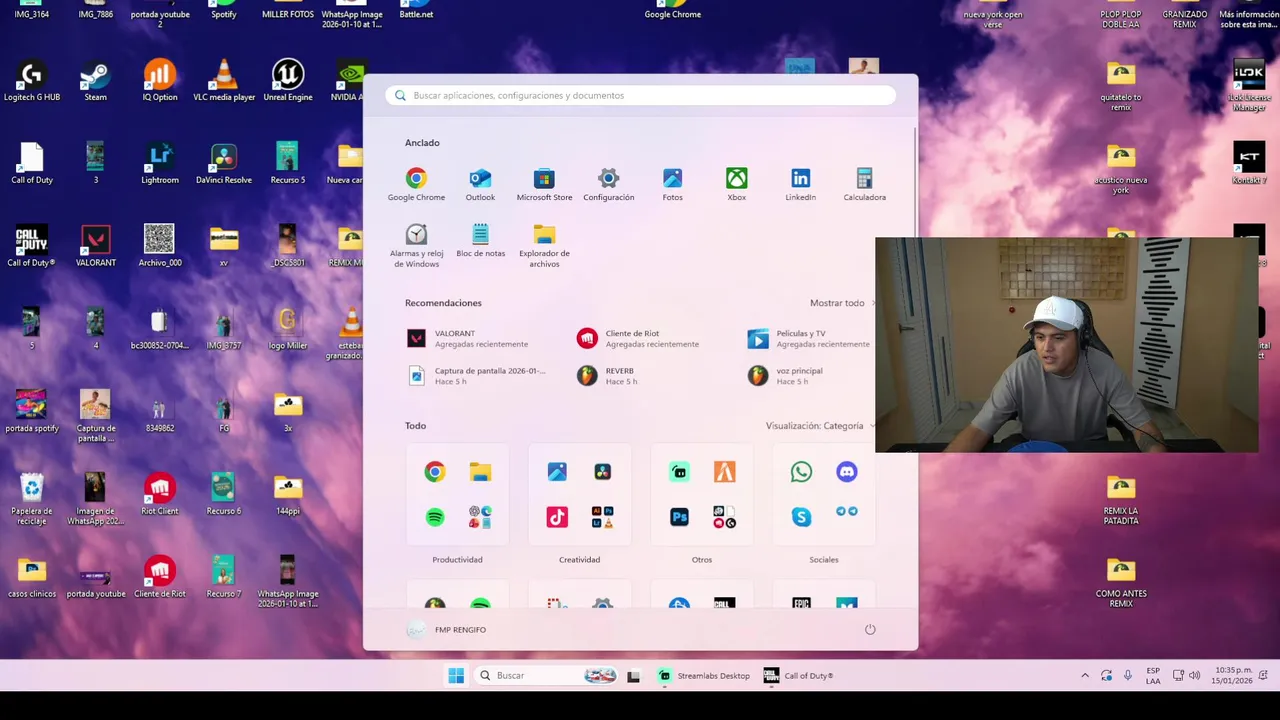This screenshot has height=720, width=1280.
Task: Open Photoshop in Otros category
Action: click(x=679, y=517)
